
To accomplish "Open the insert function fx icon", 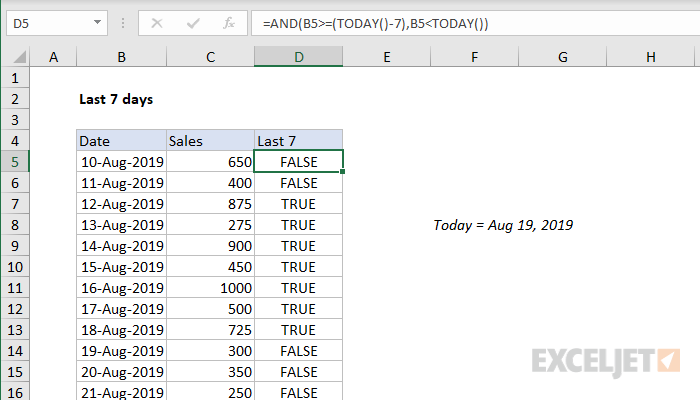I will click(x=229, y=23).
